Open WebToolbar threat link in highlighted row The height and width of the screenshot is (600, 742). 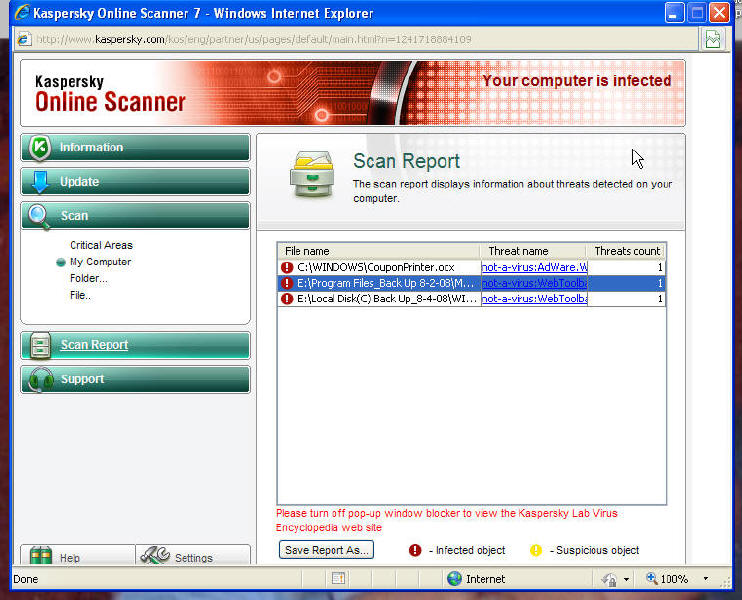click(534, 283)
